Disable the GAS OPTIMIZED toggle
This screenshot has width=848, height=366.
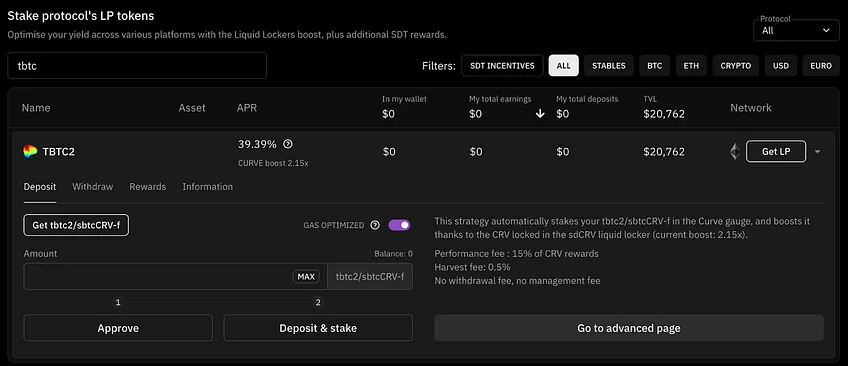coord(399,225)
